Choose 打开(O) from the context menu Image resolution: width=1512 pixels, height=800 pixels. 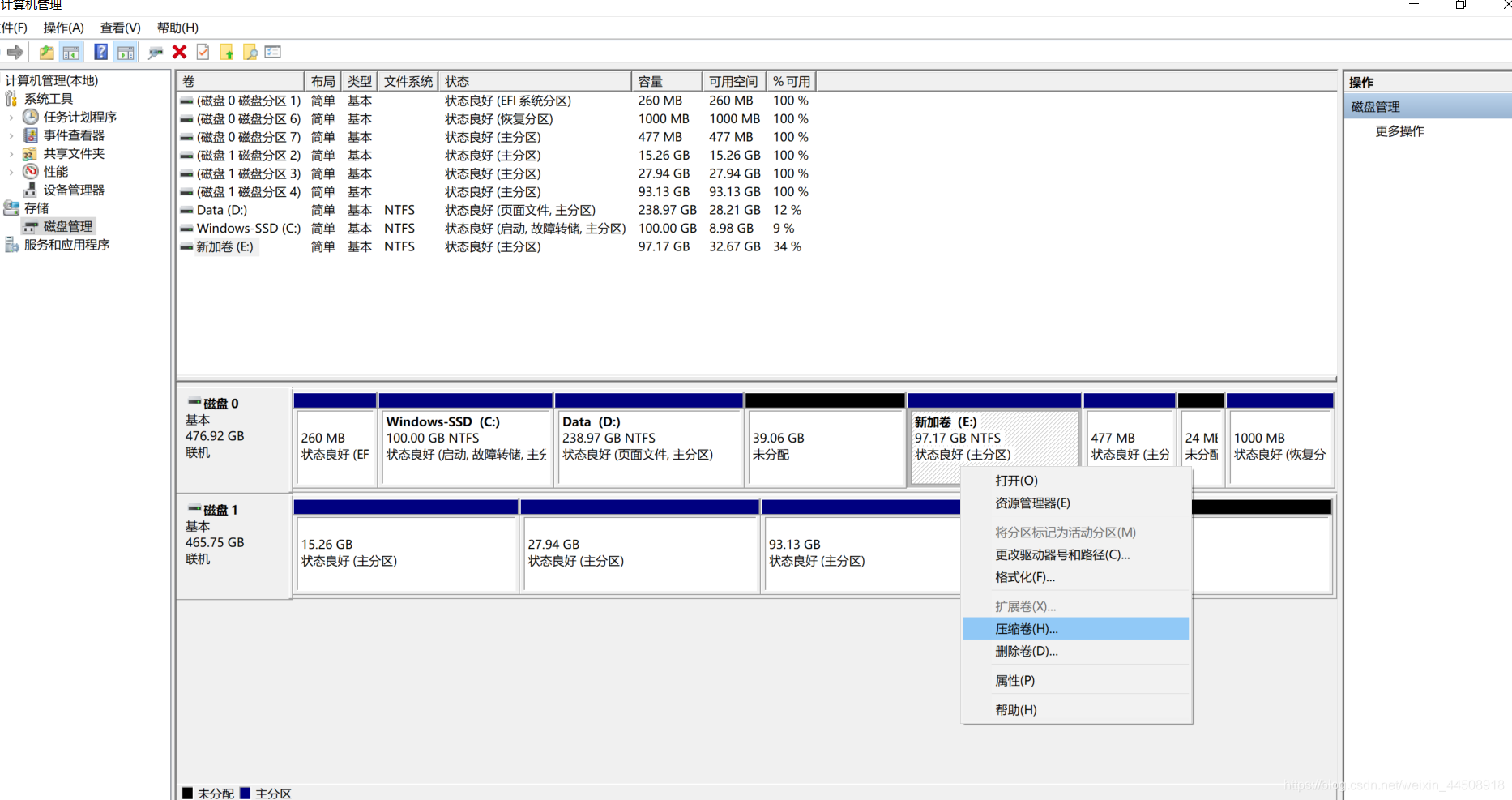coord(1076,481)
